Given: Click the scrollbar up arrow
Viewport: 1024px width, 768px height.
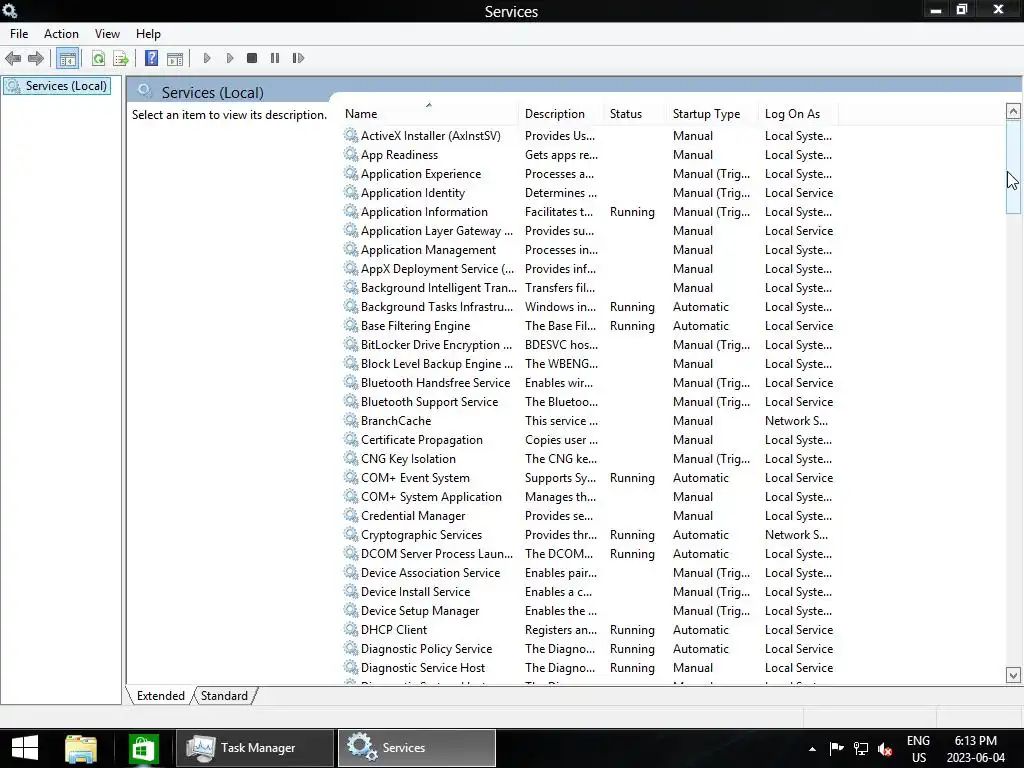Looking at the screenshot, I should 1013,111.
